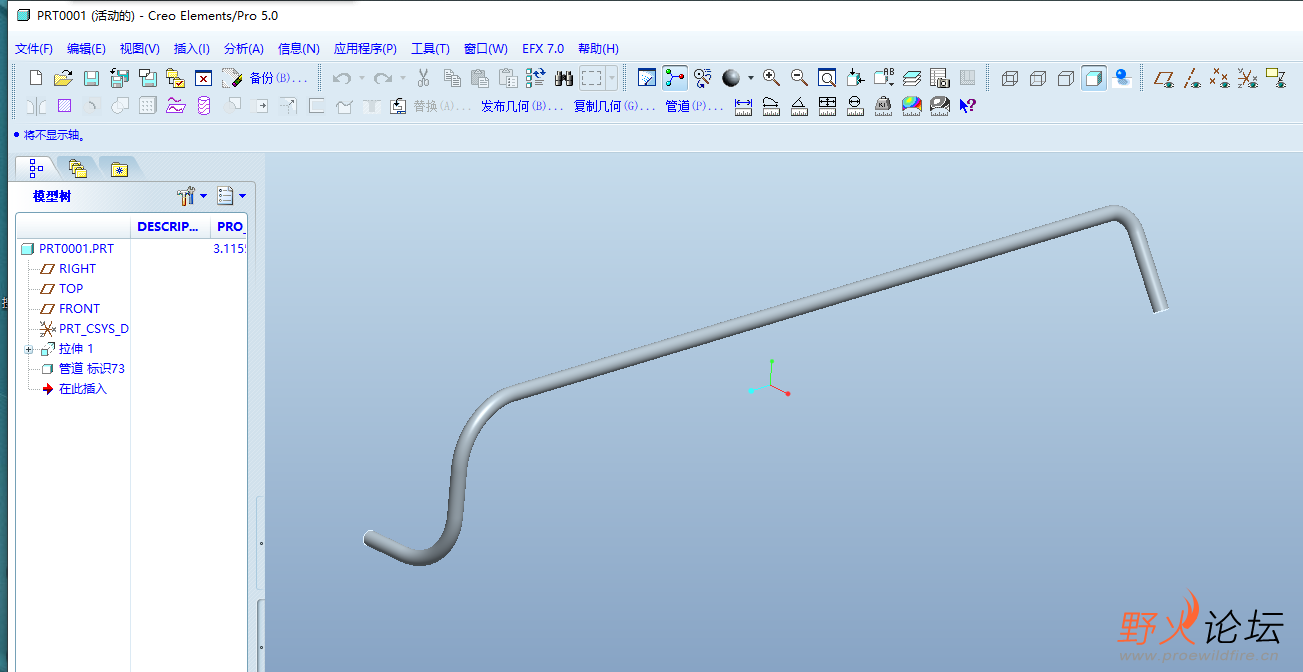This screenshot has height=672, width=1303.
Task: Open the angle measurement icon
Action: coord(799,105)
